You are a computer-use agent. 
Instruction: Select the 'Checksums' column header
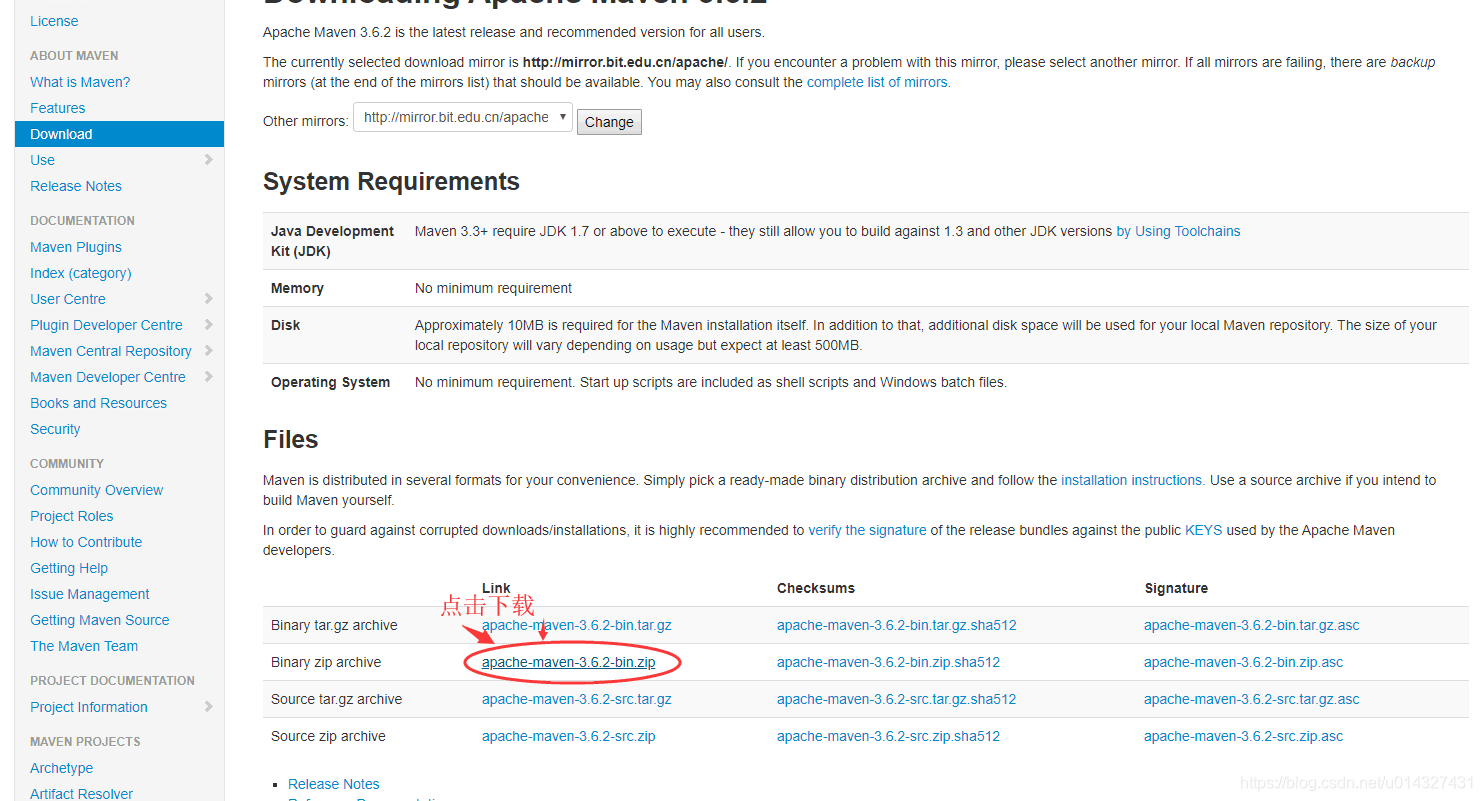pos(816,588)
